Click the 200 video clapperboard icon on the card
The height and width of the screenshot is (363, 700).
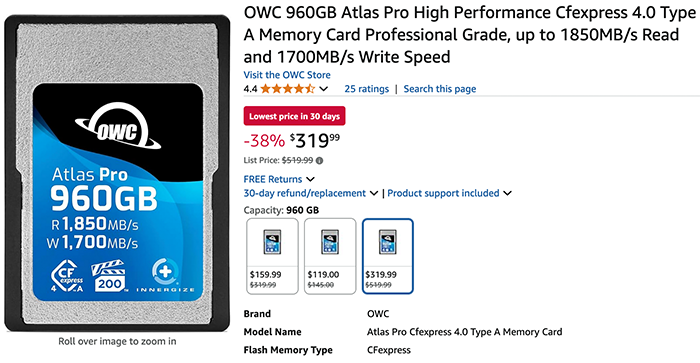click(109, 276)
